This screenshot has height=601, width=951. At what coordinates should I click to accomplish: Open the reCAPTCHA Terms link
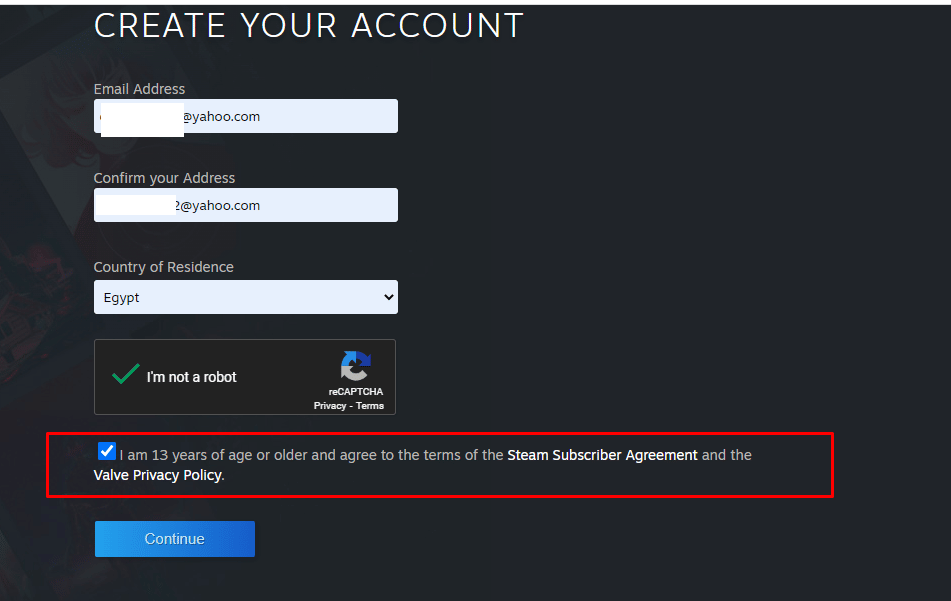pos(370,406)
